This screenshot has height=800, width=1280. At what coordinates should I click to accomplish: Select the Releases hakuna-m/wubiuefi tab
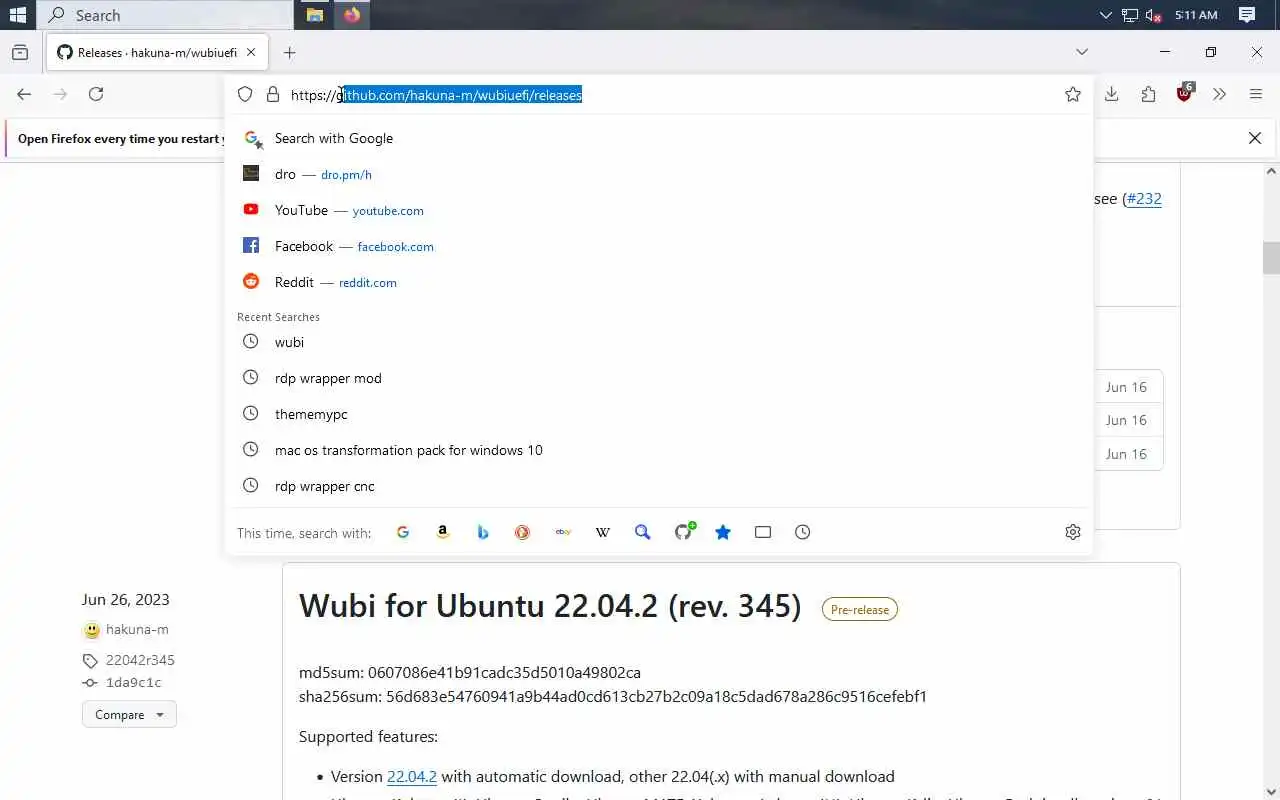coord(157,52)
